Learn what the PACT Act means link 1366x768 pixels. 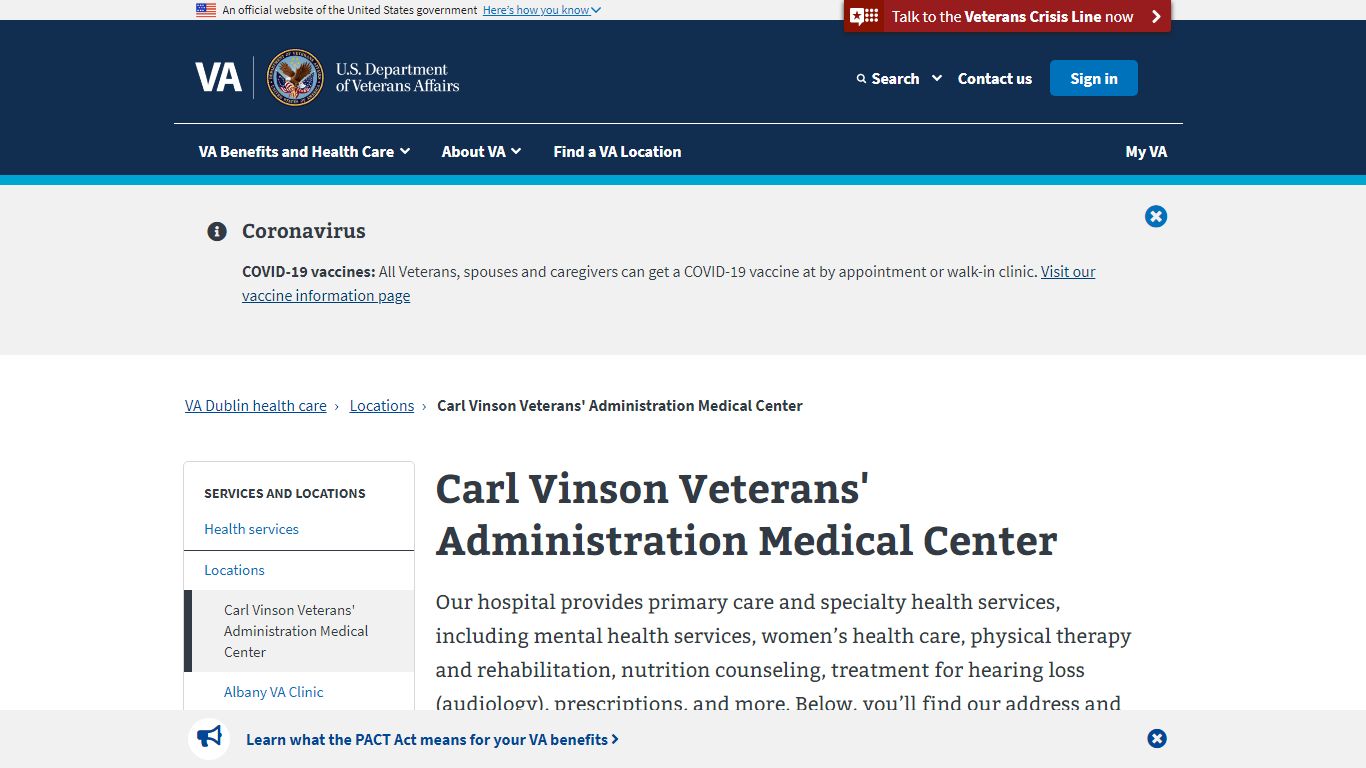[432, 740]
